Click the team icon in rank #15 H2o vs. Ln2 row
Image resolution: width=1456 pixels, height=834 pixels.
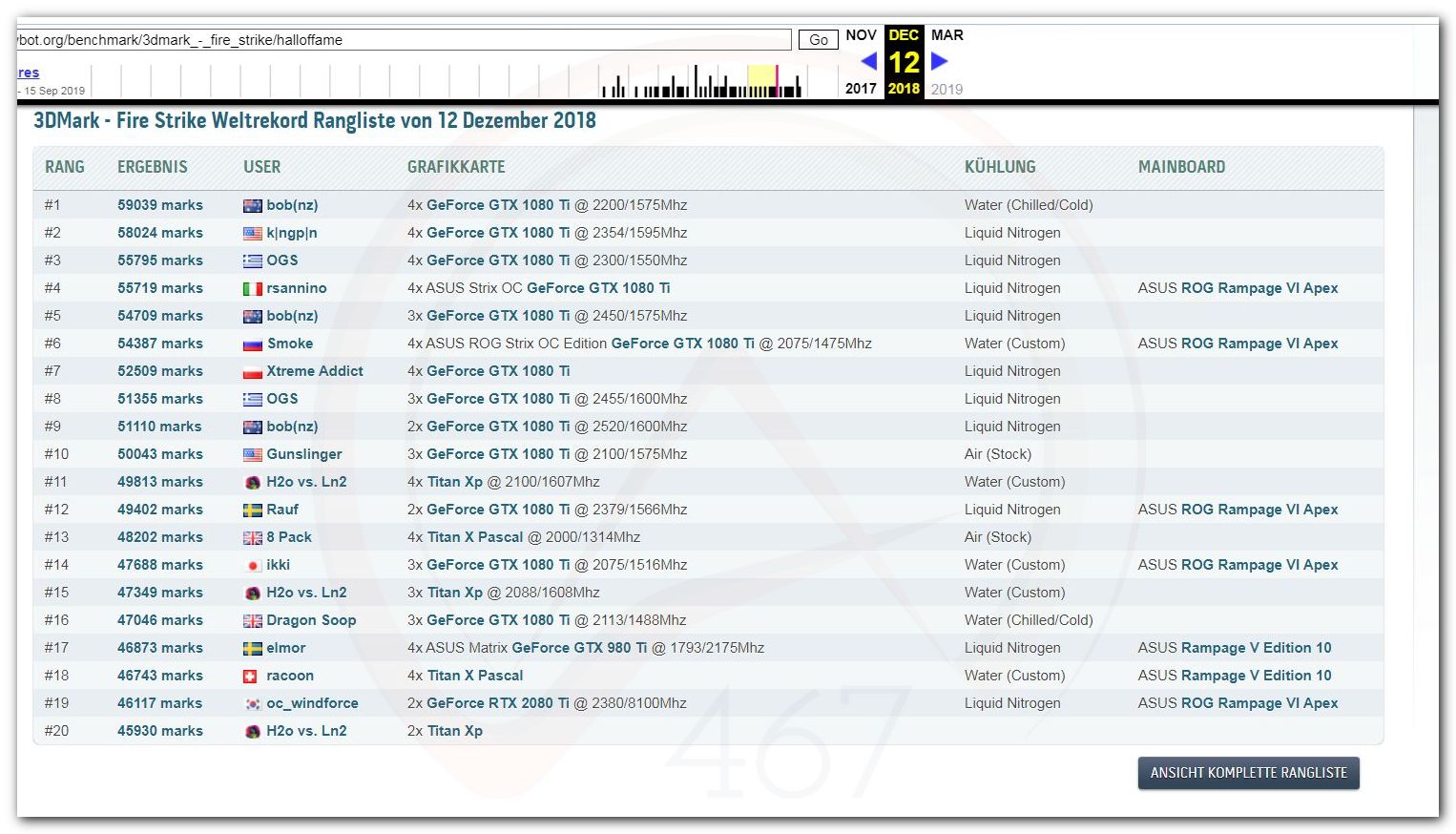(x=253, y=594)
